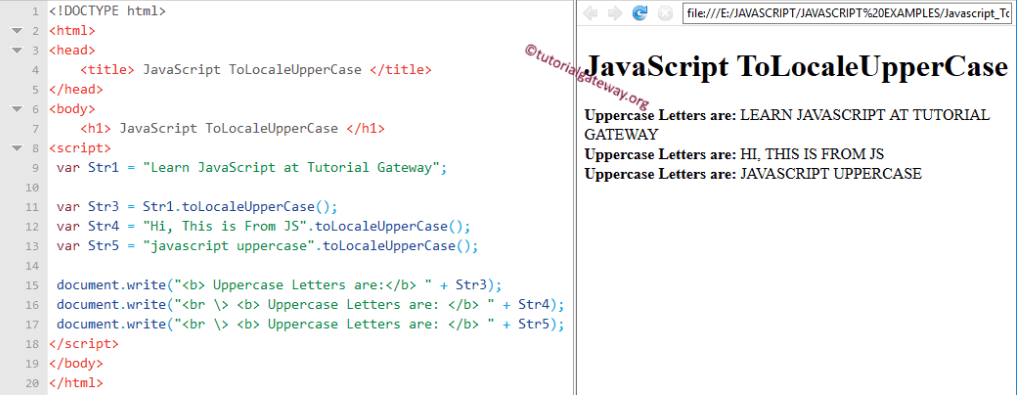
Task: Click the closing script tag
Action: 84,344
